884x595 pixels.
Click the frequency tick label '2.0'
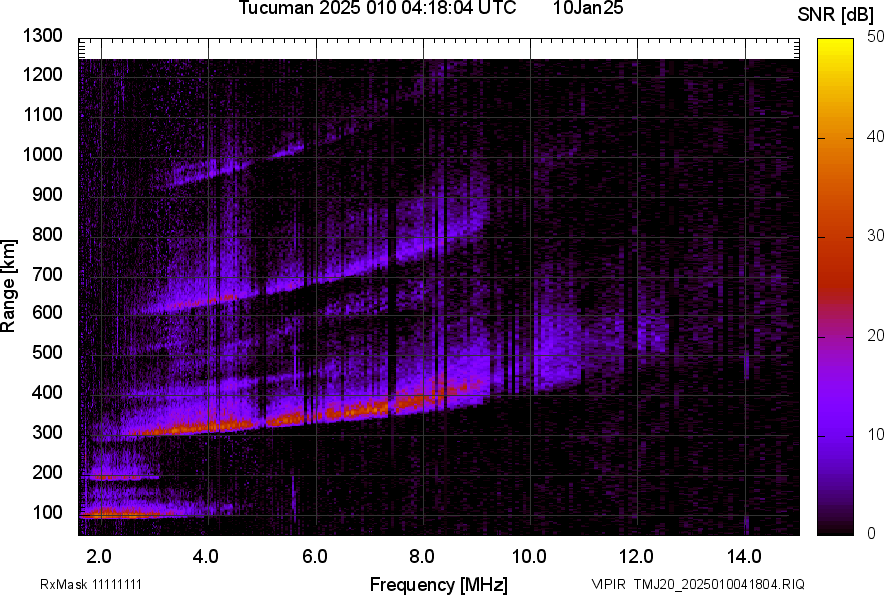click(x=99, y=557)
